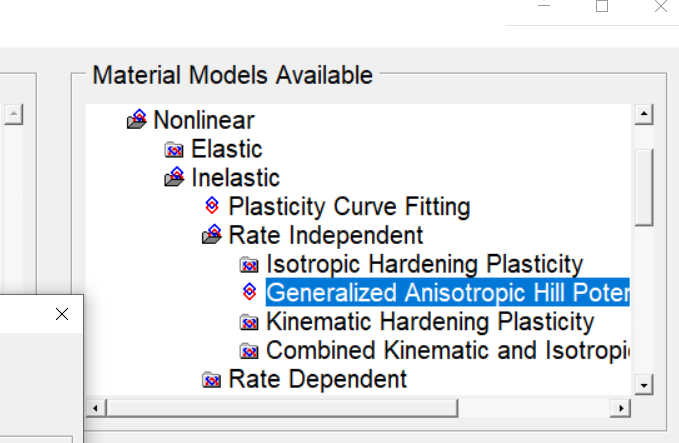Viewport: 679px width, 443px height.
Task: Click the Inelastic open folder icon
Action: click(175, 177)
